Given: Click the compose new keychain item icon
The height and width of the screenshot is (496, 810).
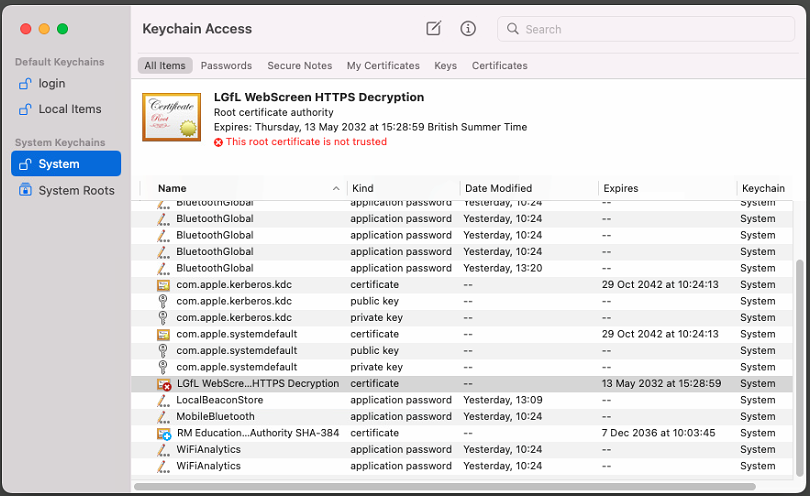Looking at the screenshot, I should 433,29.
